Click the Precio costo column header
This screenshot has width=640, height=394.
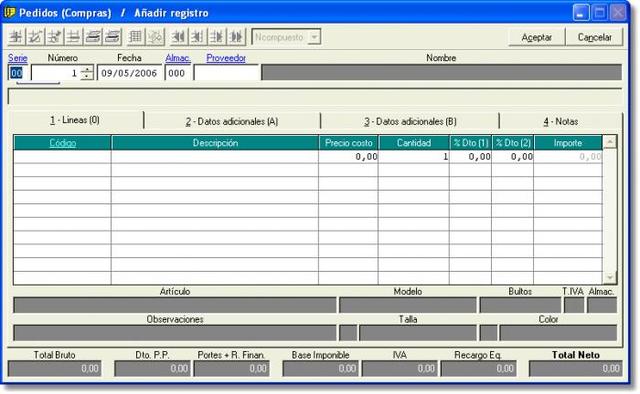[349, 143]
